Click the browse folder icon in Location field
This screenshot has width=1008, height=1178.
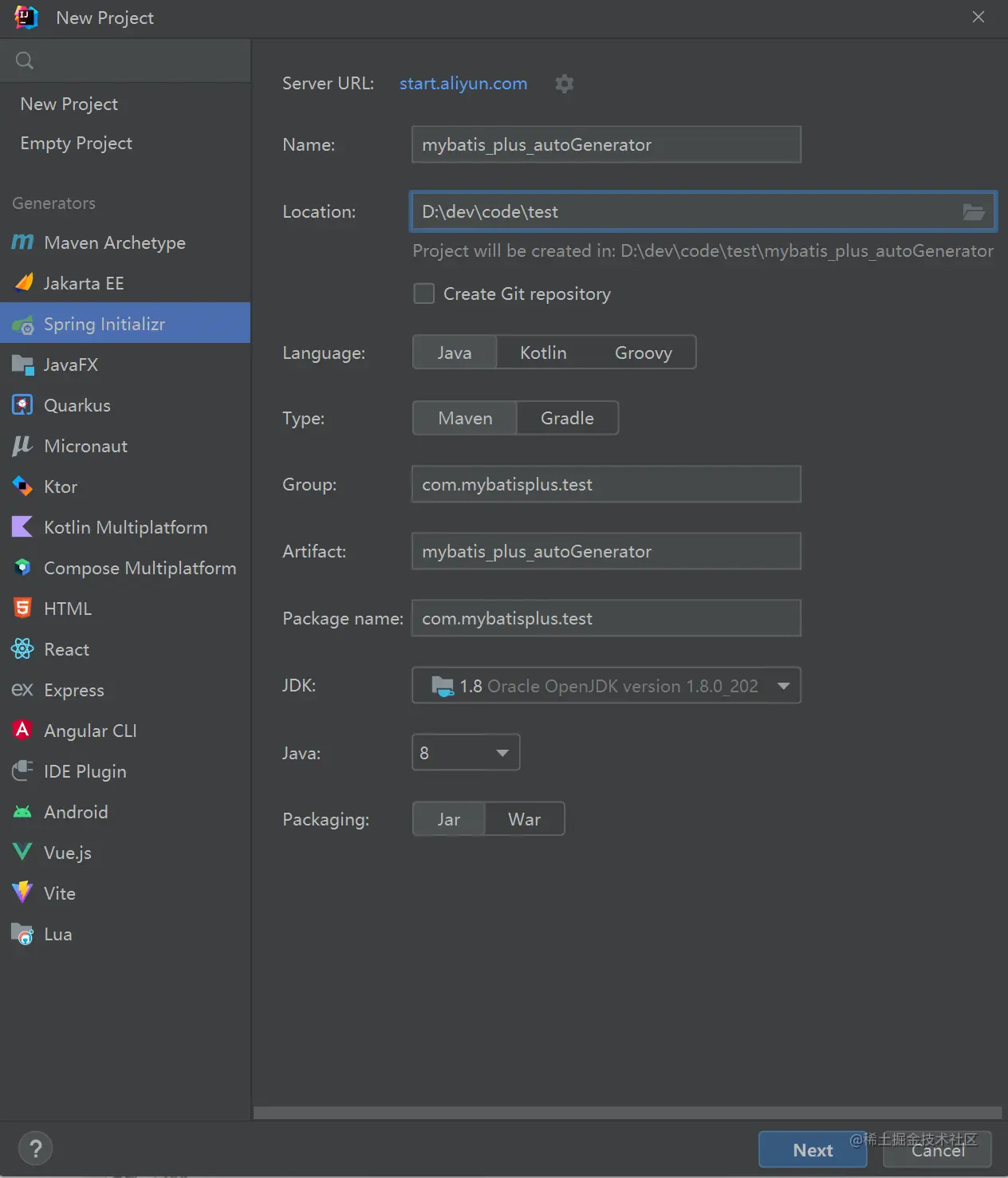coord(973,212)
